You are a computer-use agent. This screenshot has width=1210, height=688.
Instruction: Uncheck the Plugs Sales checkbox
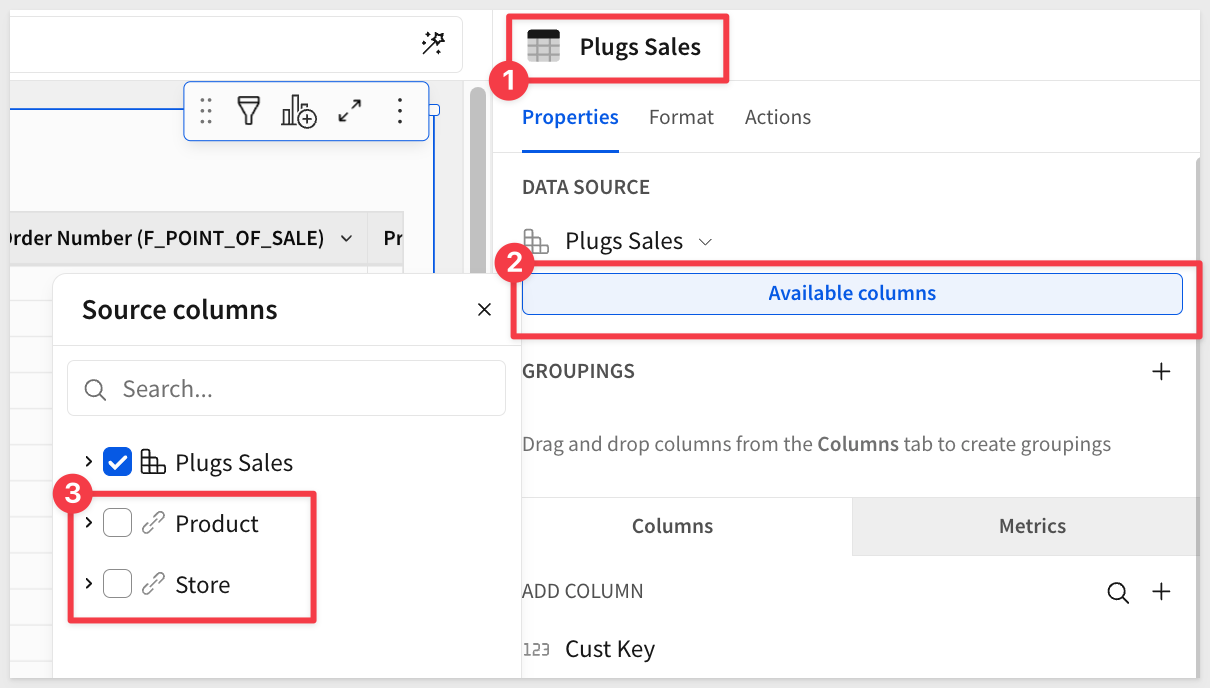coord(118,462)
